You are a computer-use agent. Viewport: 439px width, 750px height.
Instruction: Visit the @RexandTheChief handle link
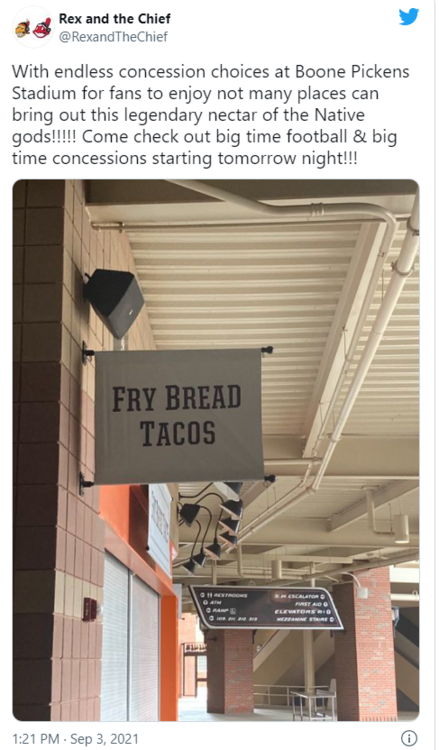pos(113,37)
